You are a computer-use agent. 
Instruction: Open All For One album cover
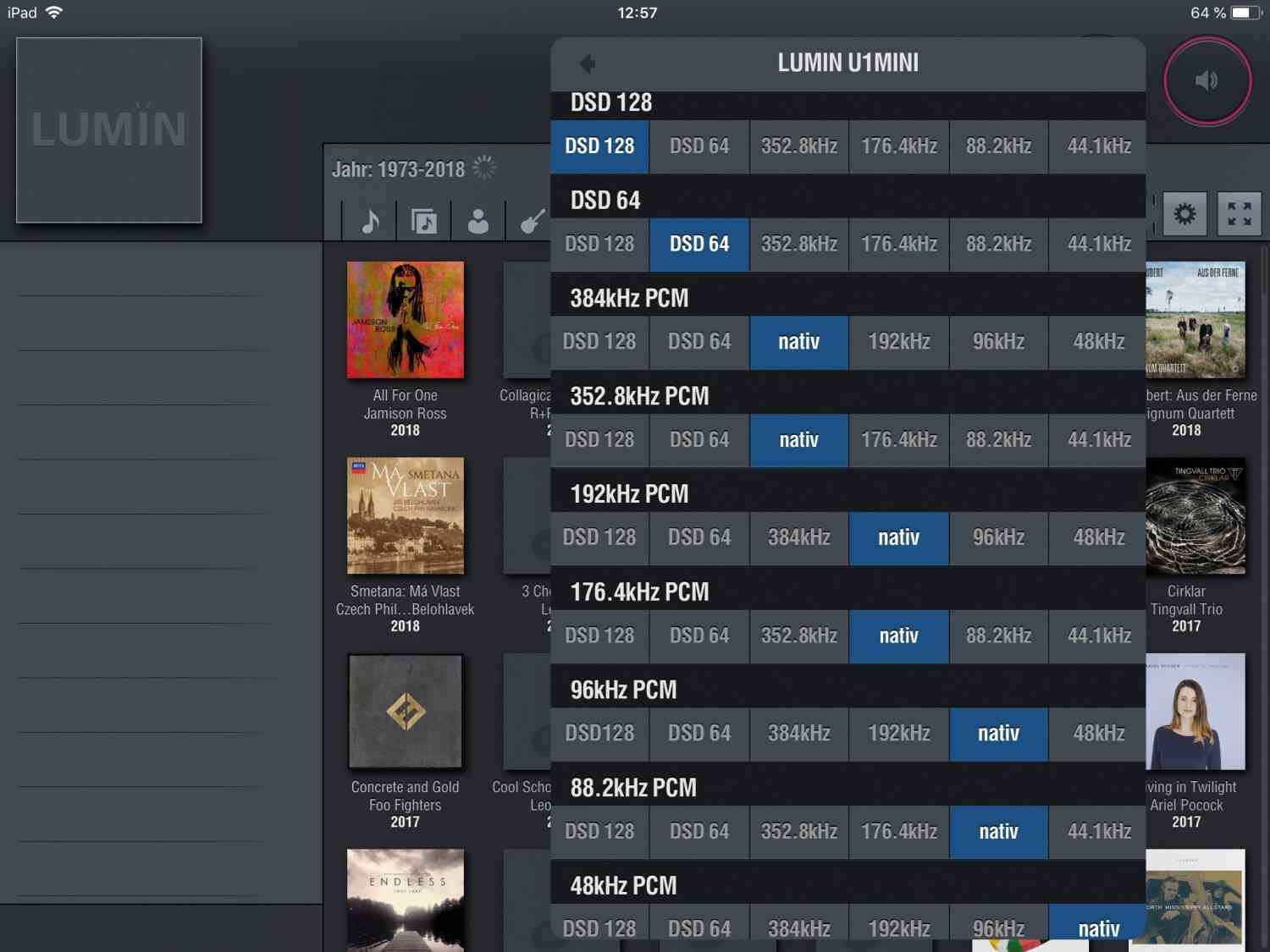(x=406, y=320)
